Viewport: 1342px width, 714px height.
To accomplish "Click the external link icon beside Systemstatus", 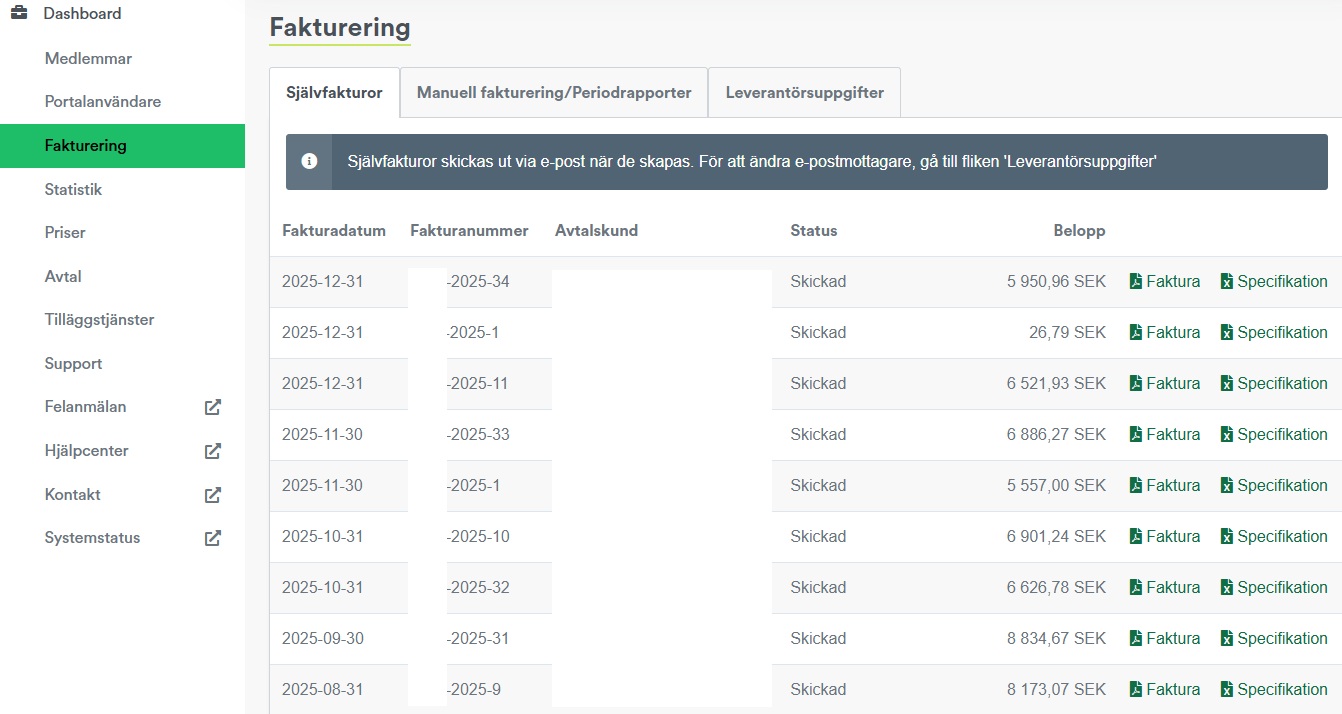I will tap(212, 538).
